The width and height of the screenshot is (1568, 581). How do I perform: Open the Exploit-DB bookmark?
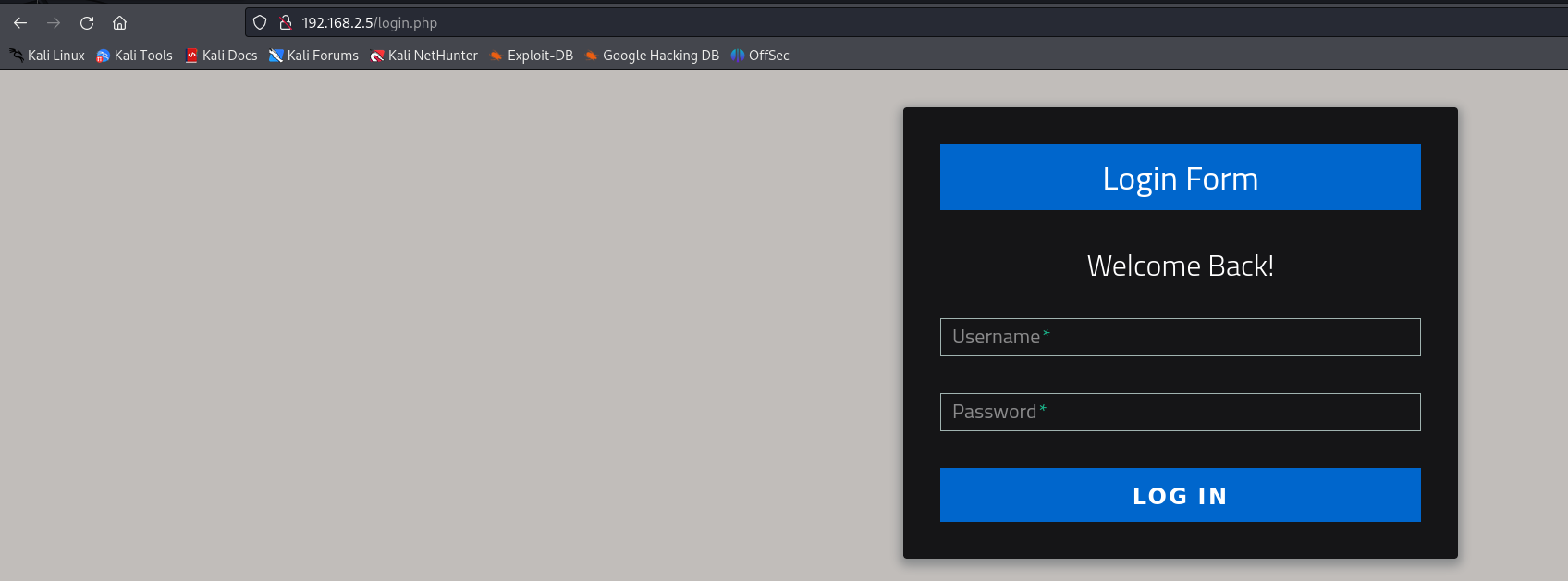pos(532,56)
